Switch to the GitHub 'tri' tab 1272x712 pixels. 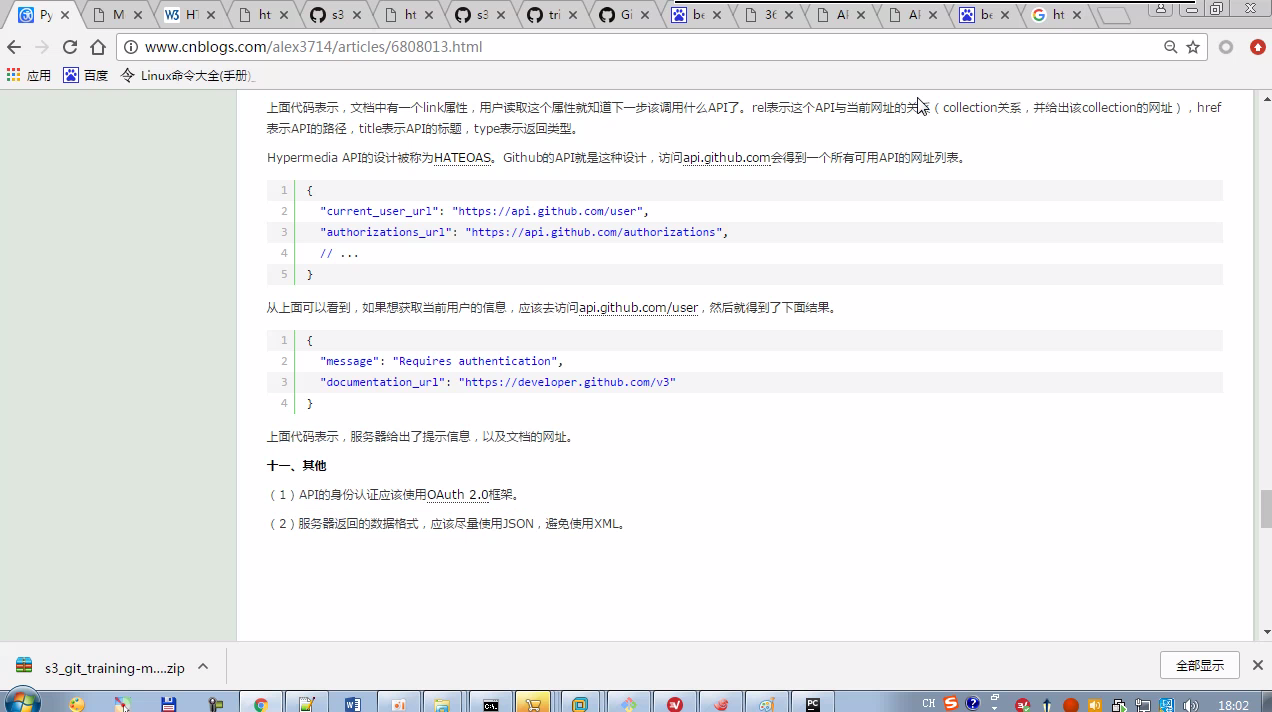tap(552, 15)
